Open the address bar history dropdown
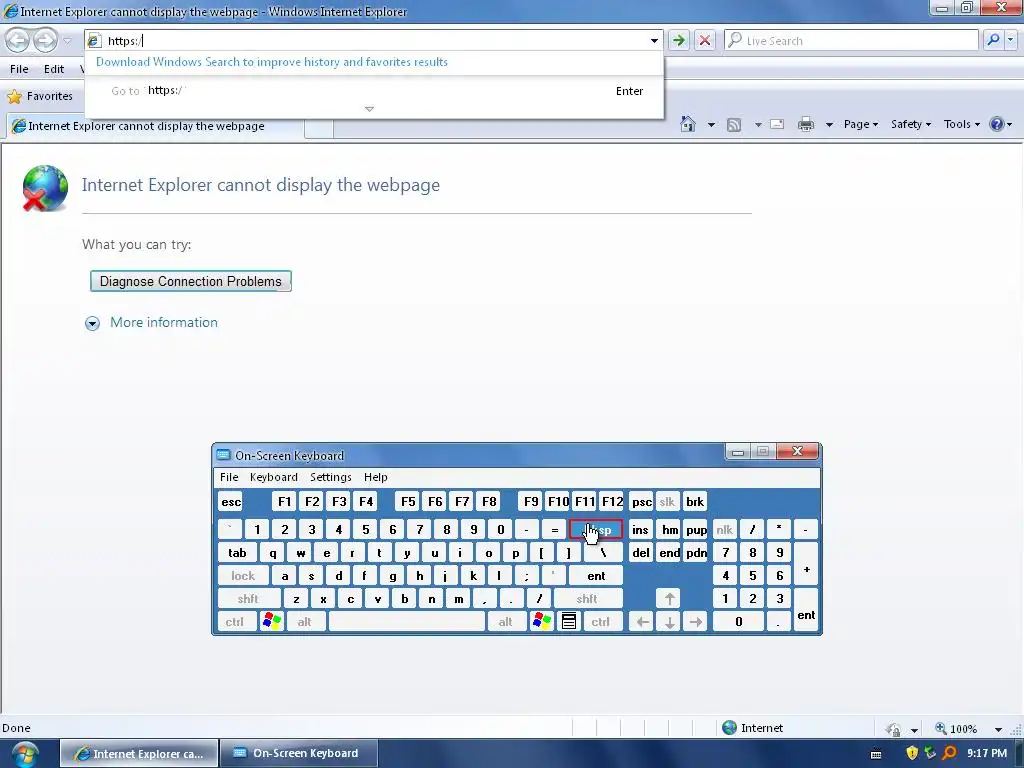Viewport: 1024px width, 768px height. (x=654, y=40)
